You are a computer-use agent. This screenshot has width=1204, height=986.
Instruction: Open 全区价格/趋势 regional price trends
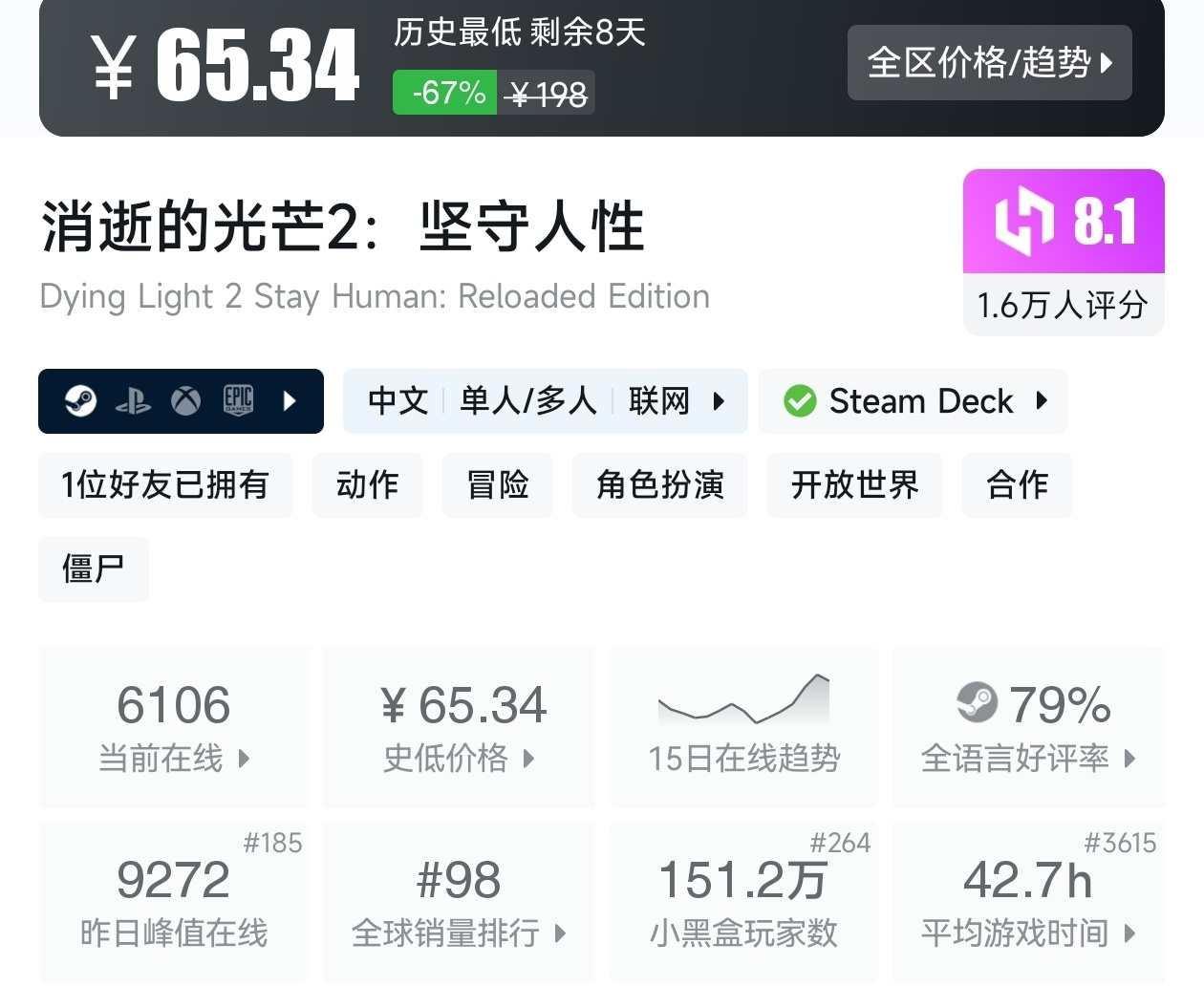point(989,63)
